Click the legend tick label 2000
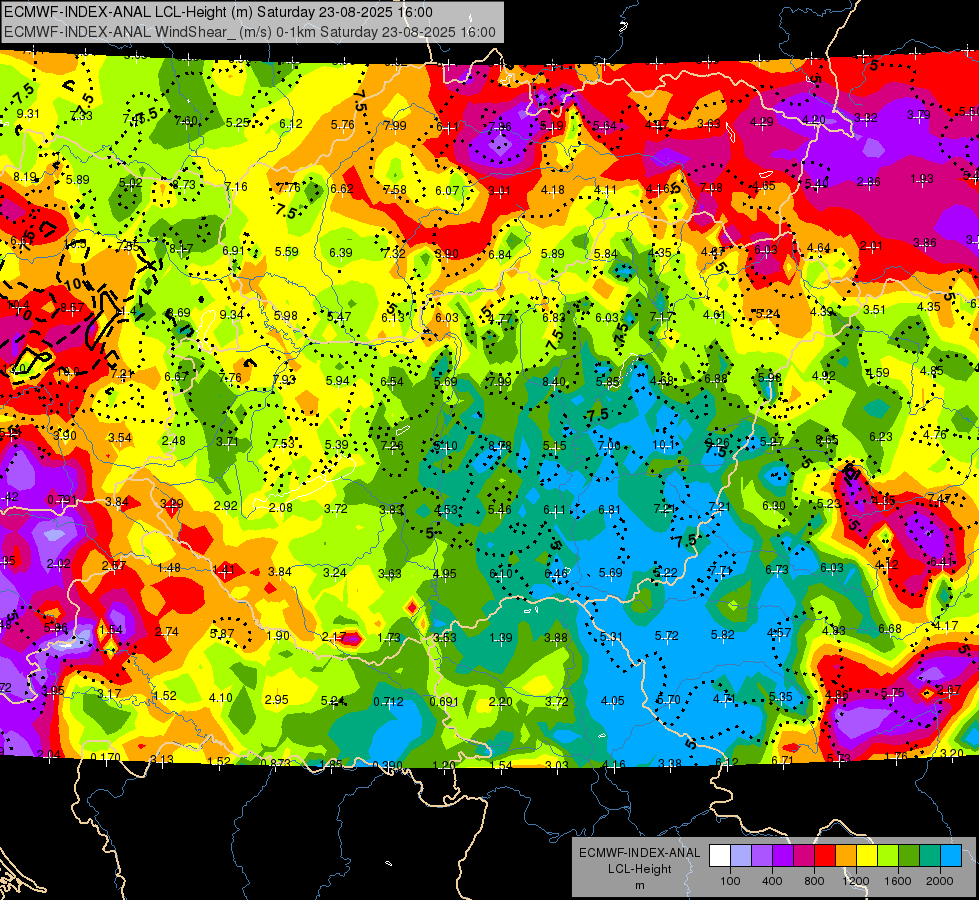The height and width of the screenshot is (900, 979). pyautogui.click(x=939, y=881)
